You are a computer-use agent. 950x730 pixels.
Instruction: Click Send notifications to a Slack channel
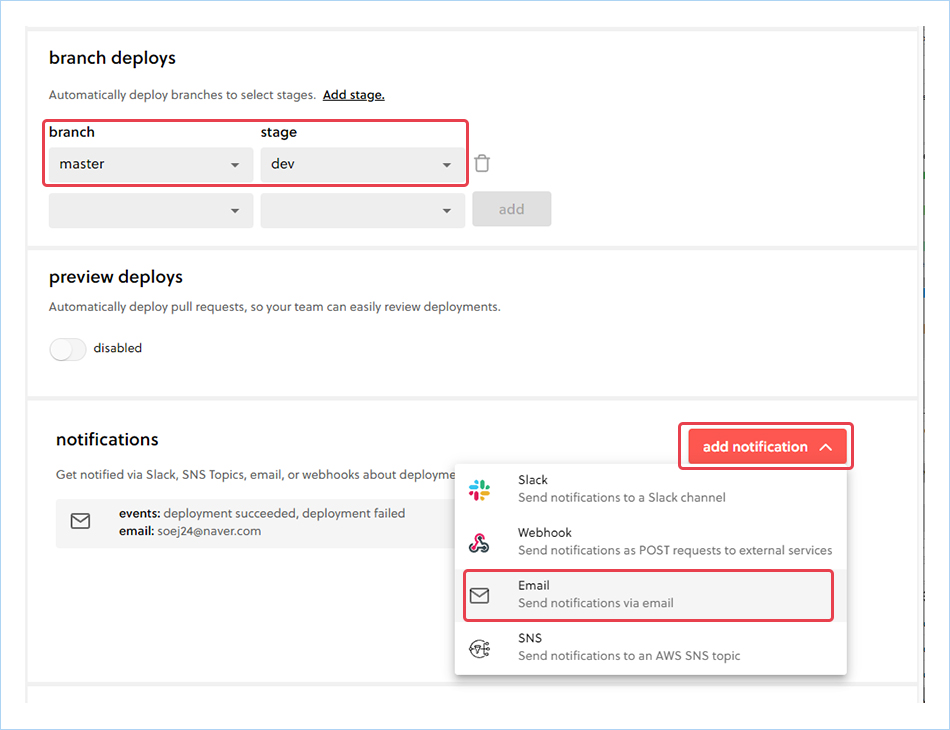click(622, 498)
